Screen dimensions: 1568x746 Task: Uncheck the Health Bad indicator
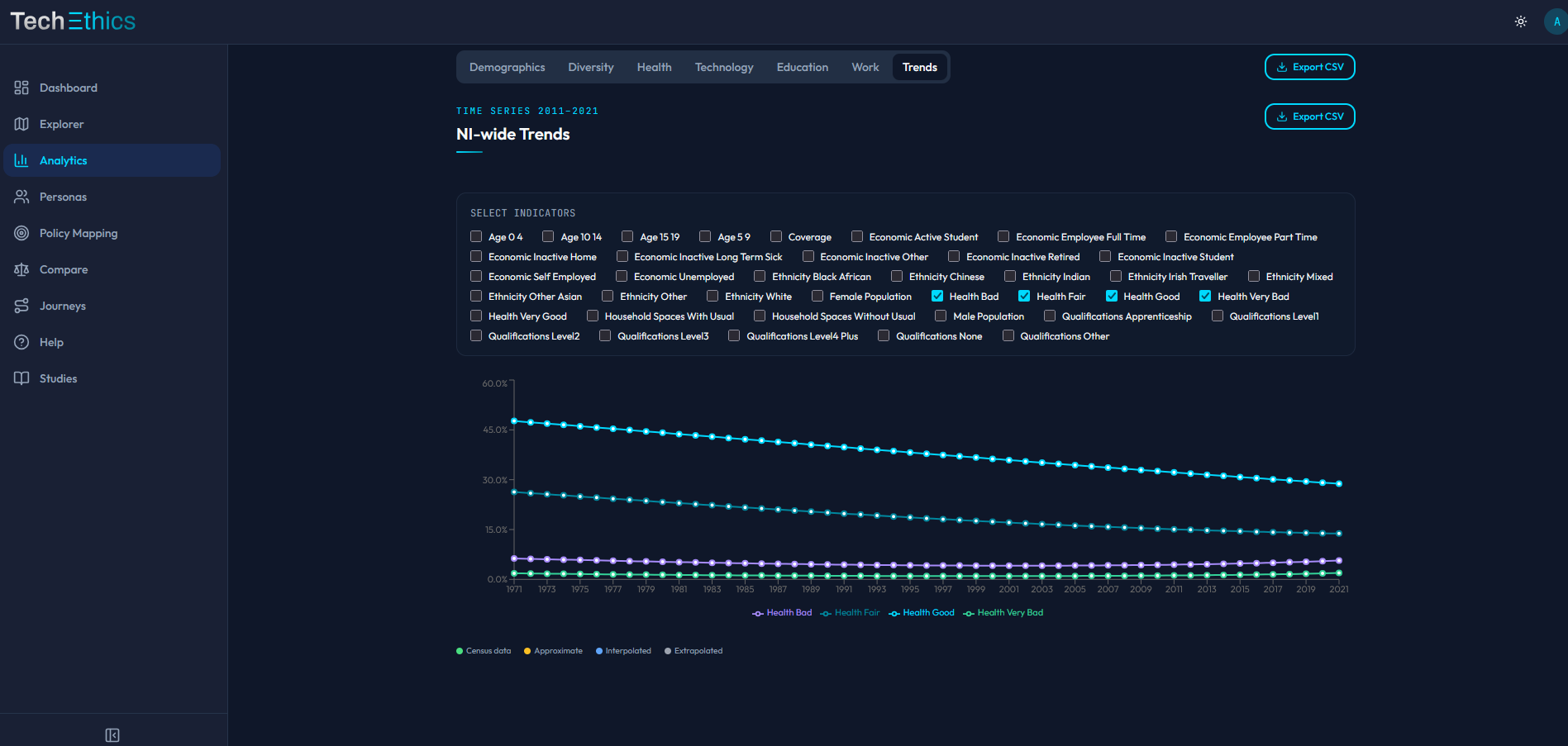(x=937, y=296)
